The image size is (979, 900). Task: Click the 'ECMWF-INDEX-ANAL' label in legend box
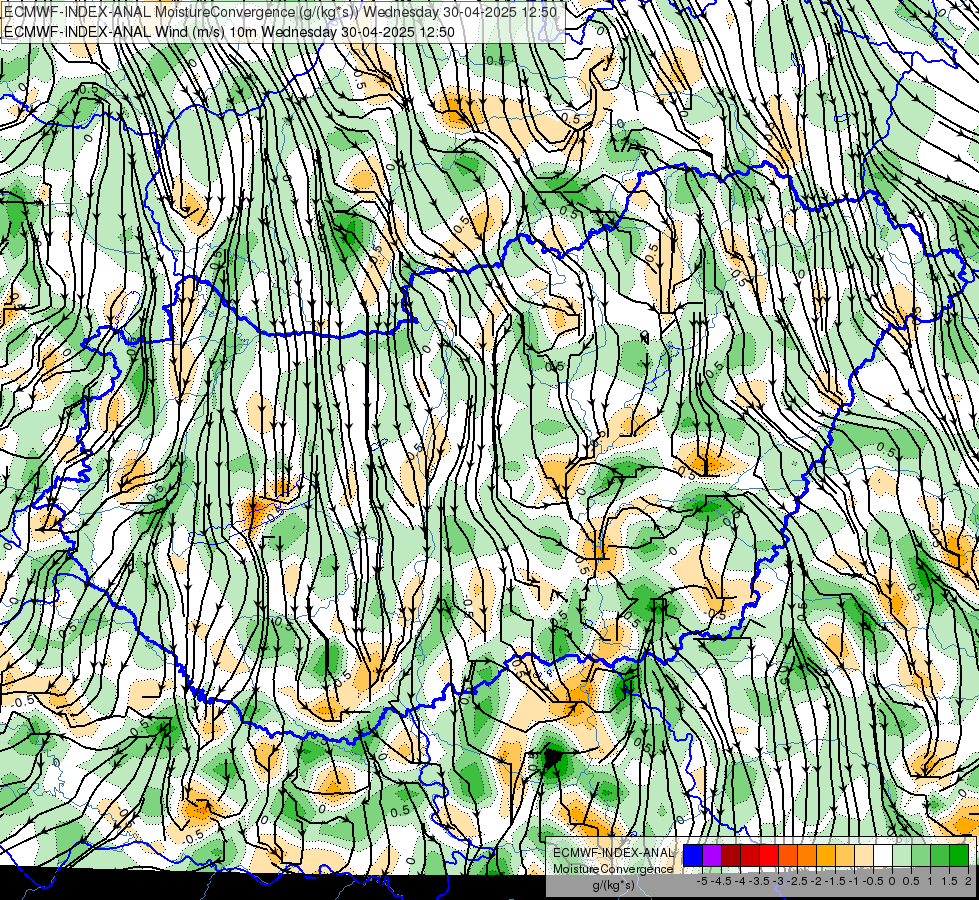(x=614, y=853)
